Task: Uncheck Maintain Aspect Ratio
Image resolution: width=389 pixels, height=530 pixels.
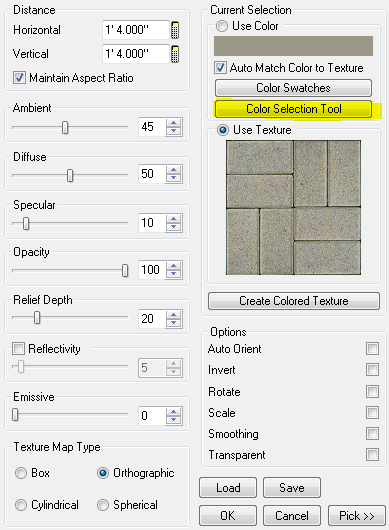Action: tap(19, 78)
